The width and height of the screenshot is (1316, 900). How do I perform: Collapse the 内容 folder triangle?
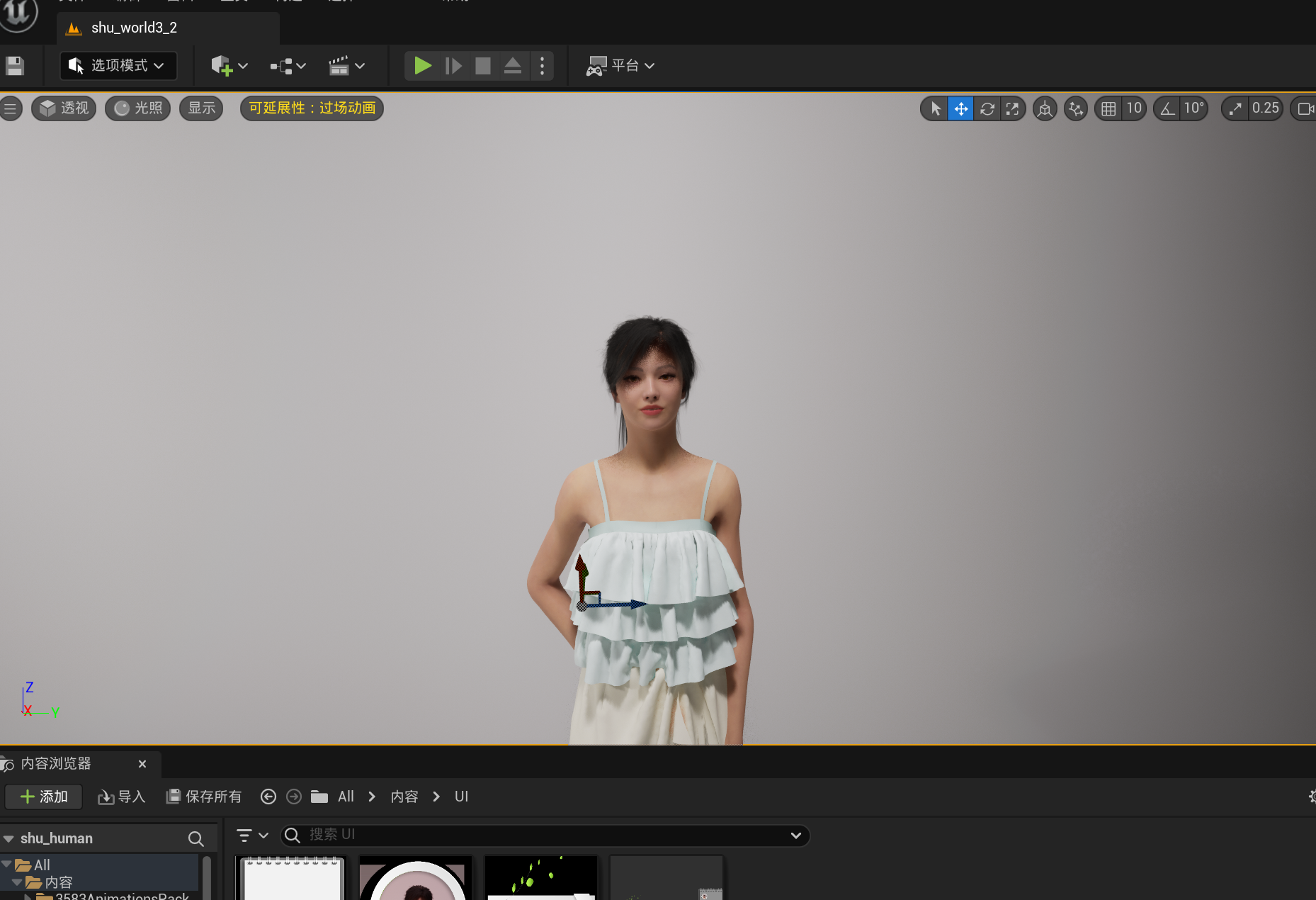[17, 882]
